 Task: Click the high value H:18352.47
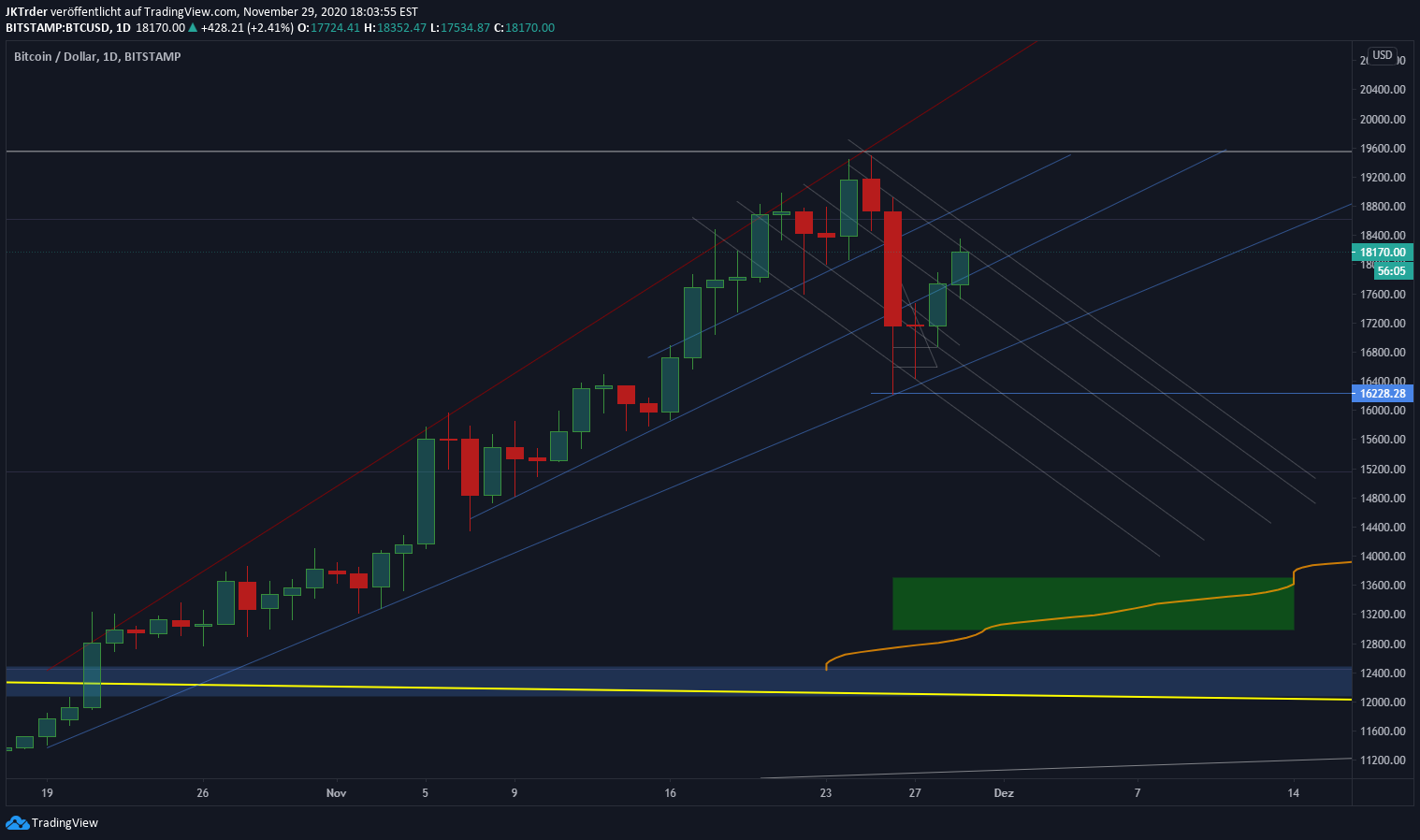point(395,28)
